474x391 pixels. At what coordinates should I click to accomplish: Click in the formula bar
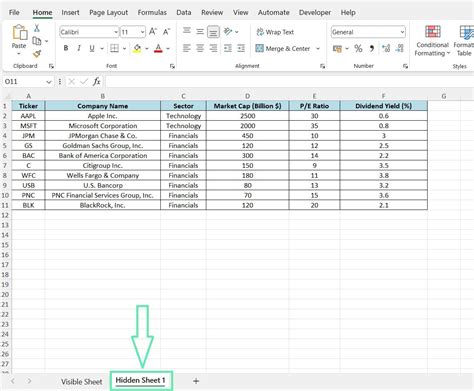[289, 81]
